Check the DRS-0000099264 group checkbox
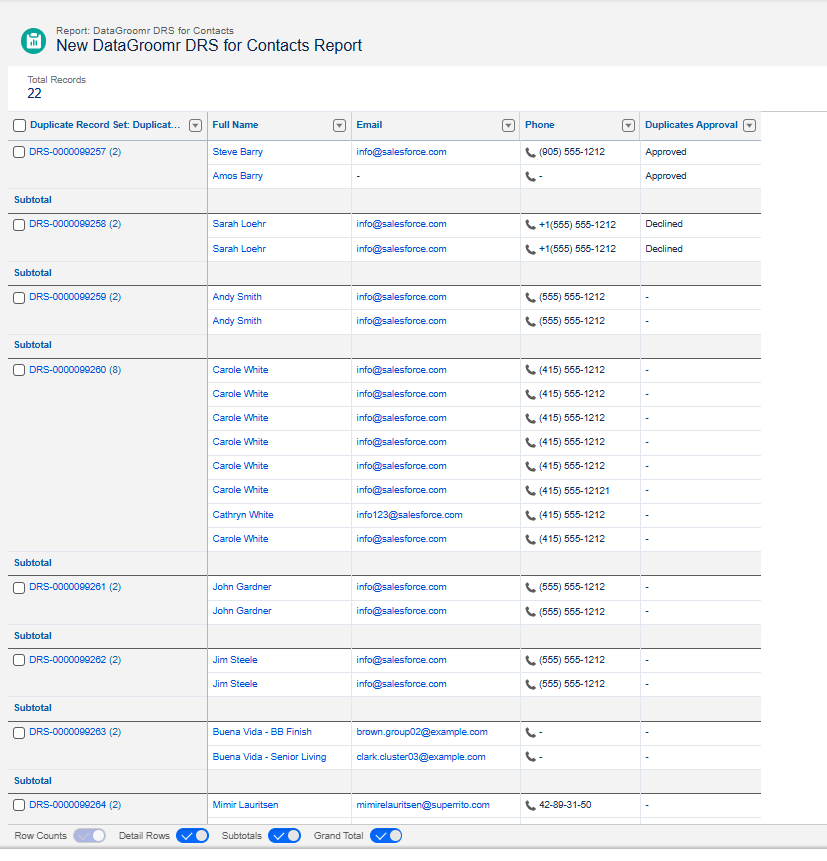Screen dimensions: 827x861 click(19, 805)
